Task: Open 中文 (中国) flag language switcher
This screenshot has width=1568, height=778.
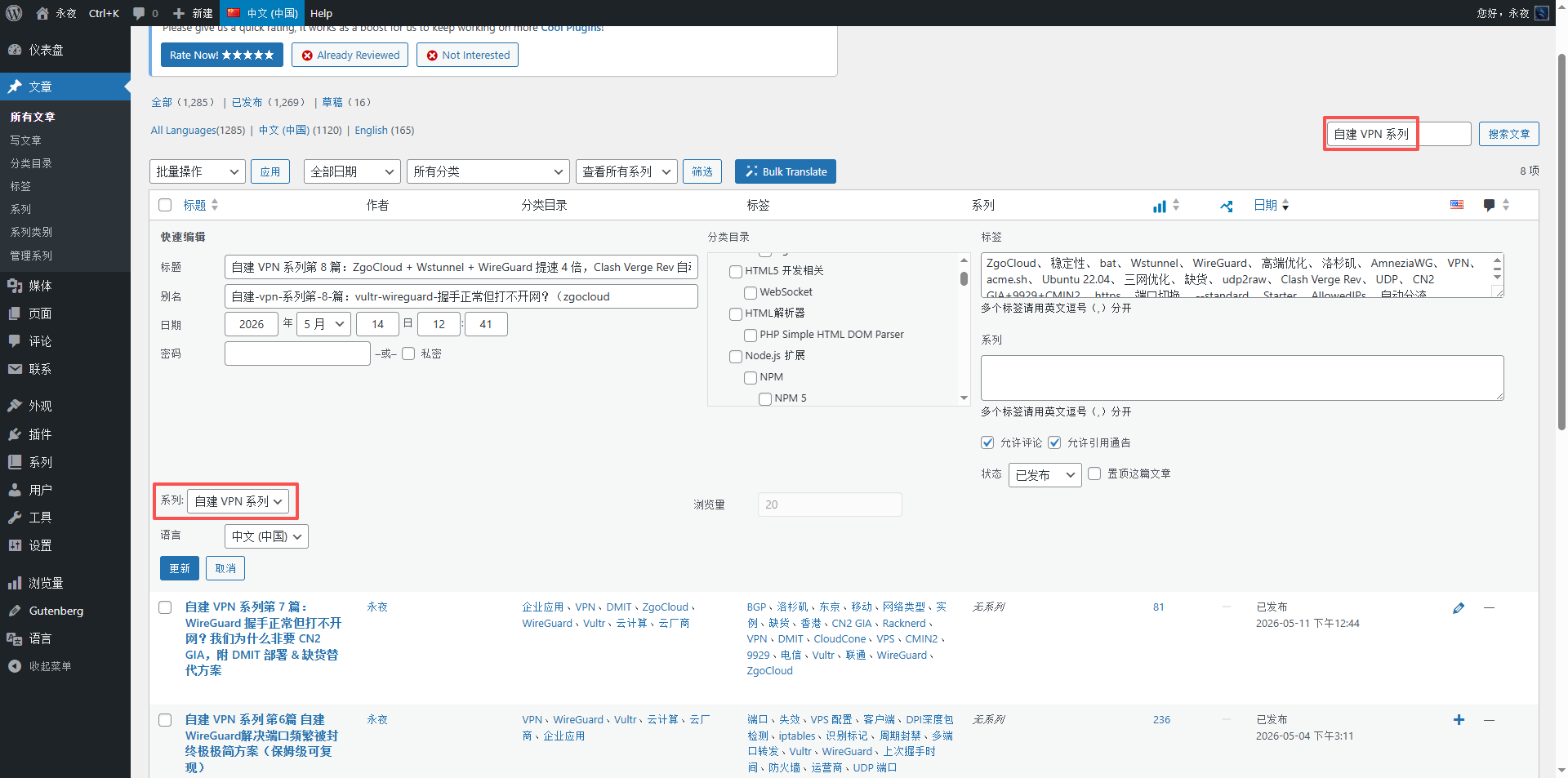Action: [262, 13]
